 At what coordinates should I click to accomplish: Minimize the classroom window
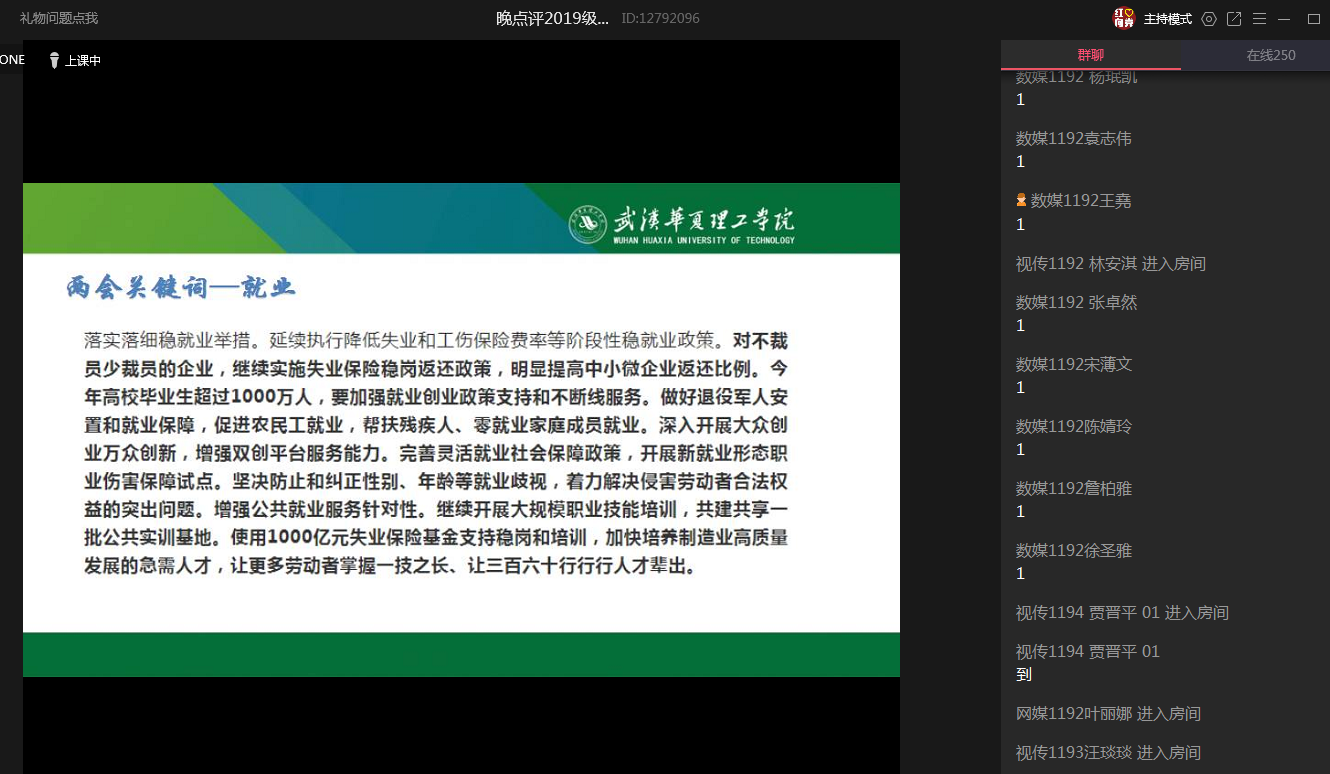(1284, 19)
